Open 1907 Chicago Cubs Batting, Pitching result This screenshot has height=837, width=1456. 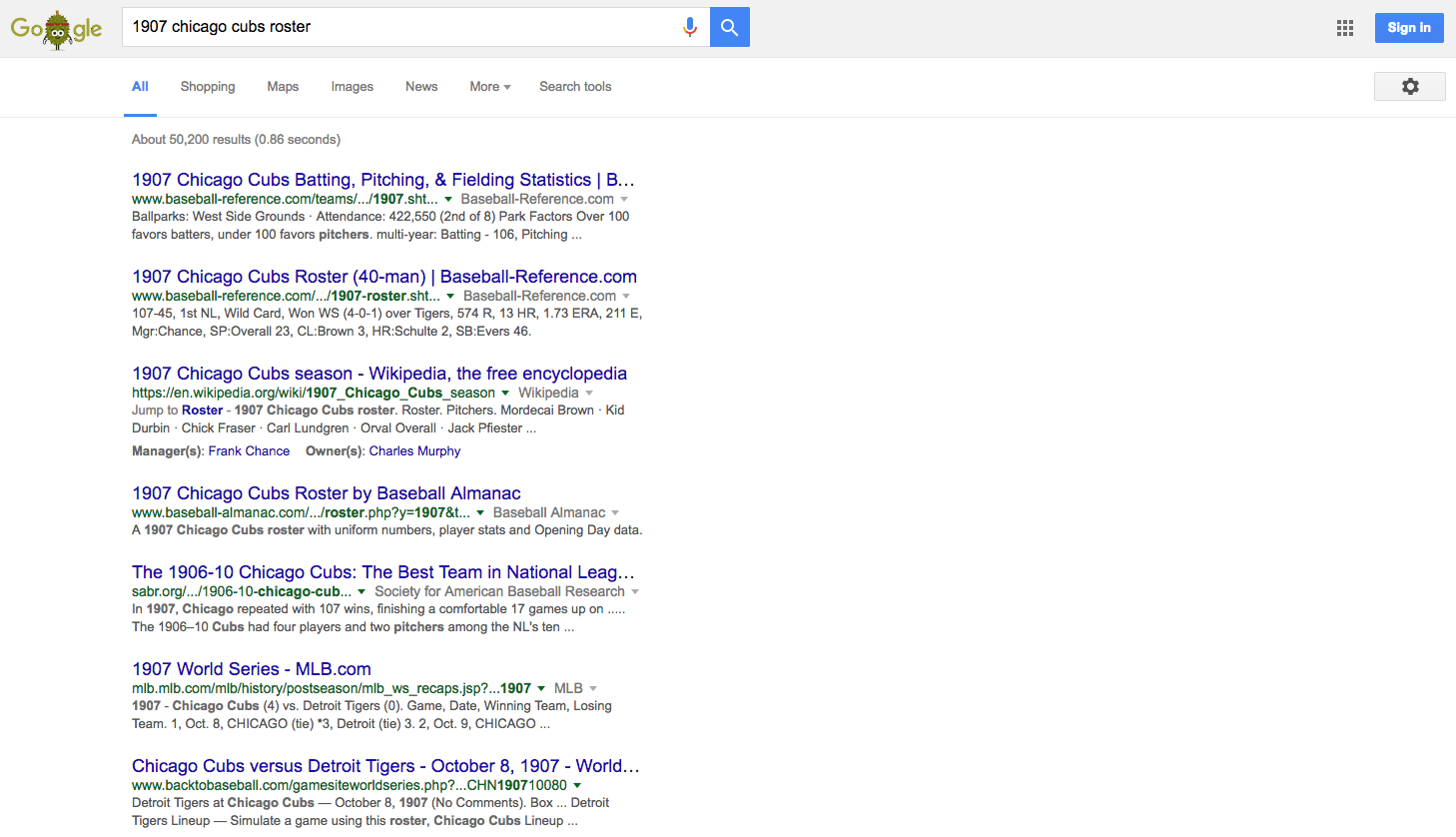click(x=383, y=180)
